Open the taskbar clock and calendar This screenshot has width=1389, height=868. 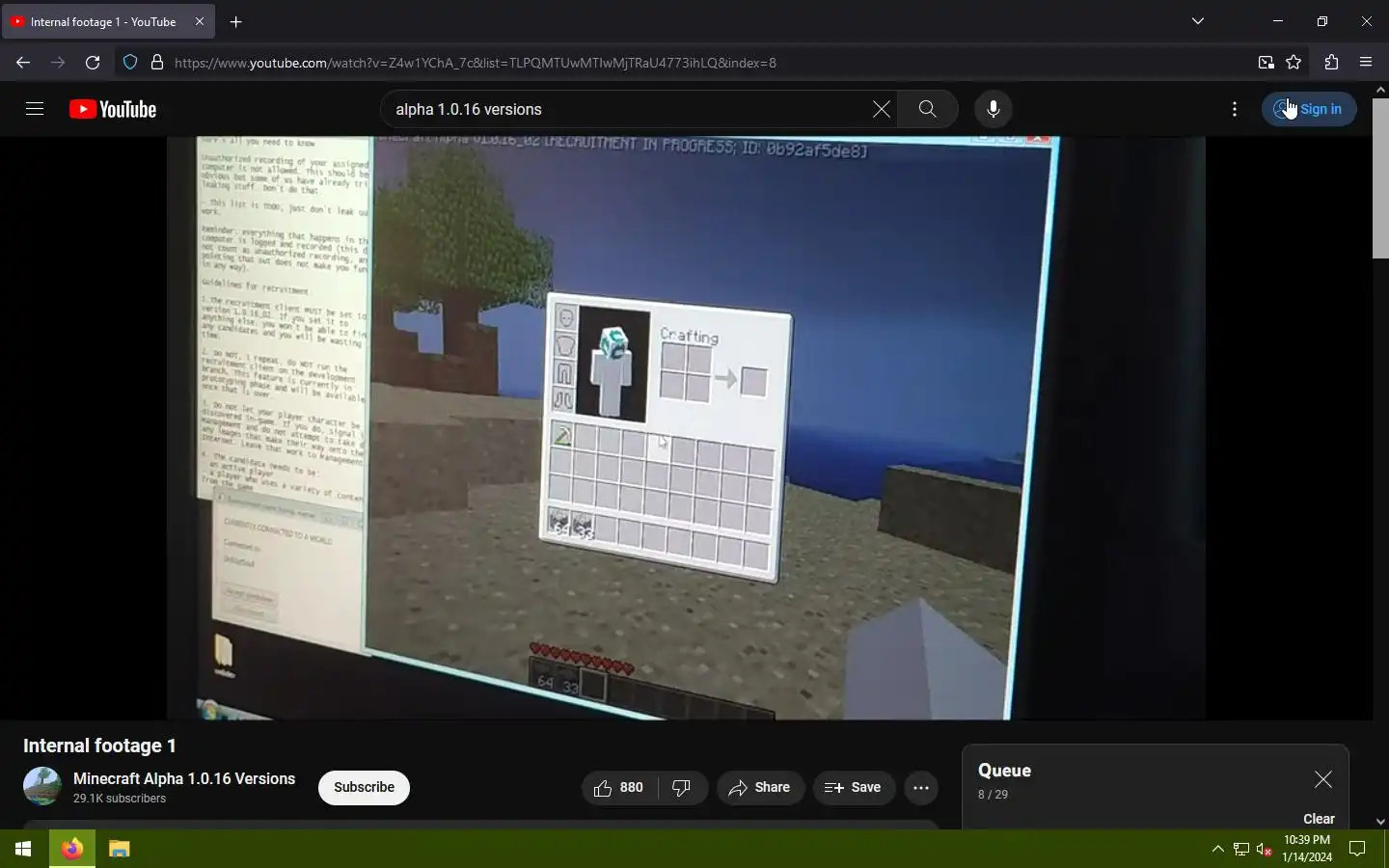tap(1307, 849)
